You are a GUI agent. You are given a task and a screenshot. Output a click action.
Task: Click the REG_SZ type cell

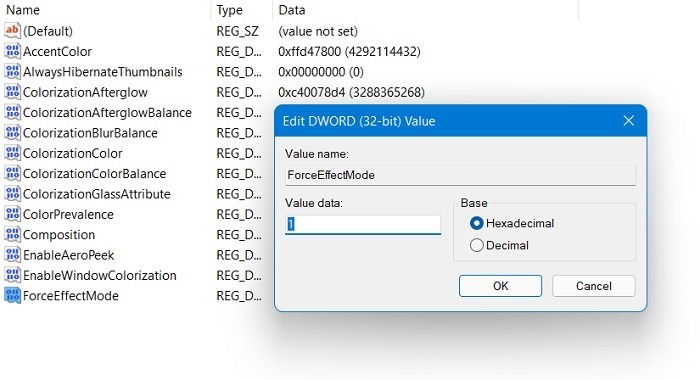pos(238,31)
